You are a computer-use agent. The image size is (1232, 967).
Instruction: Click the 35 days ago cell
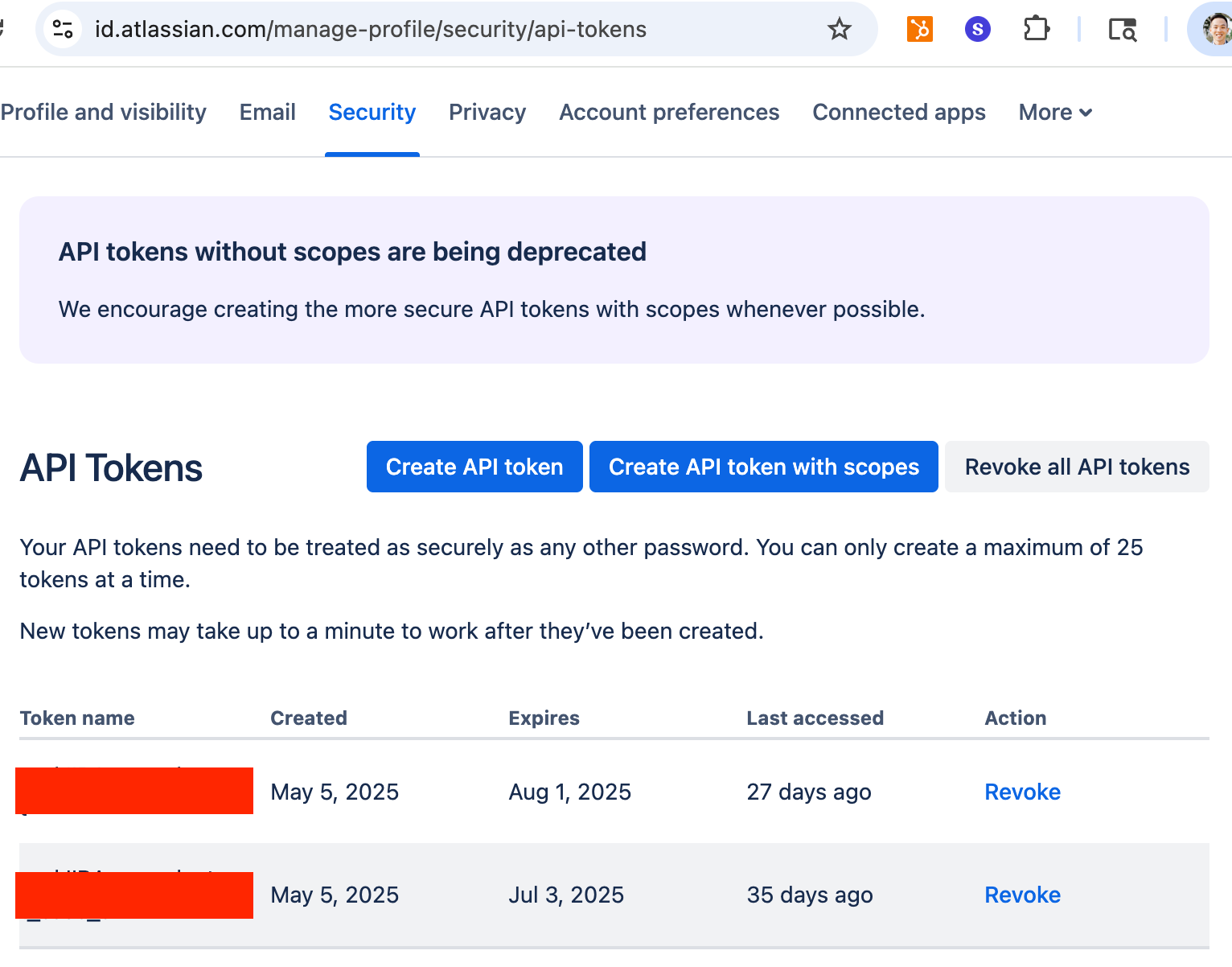click(x=810, y=895)
